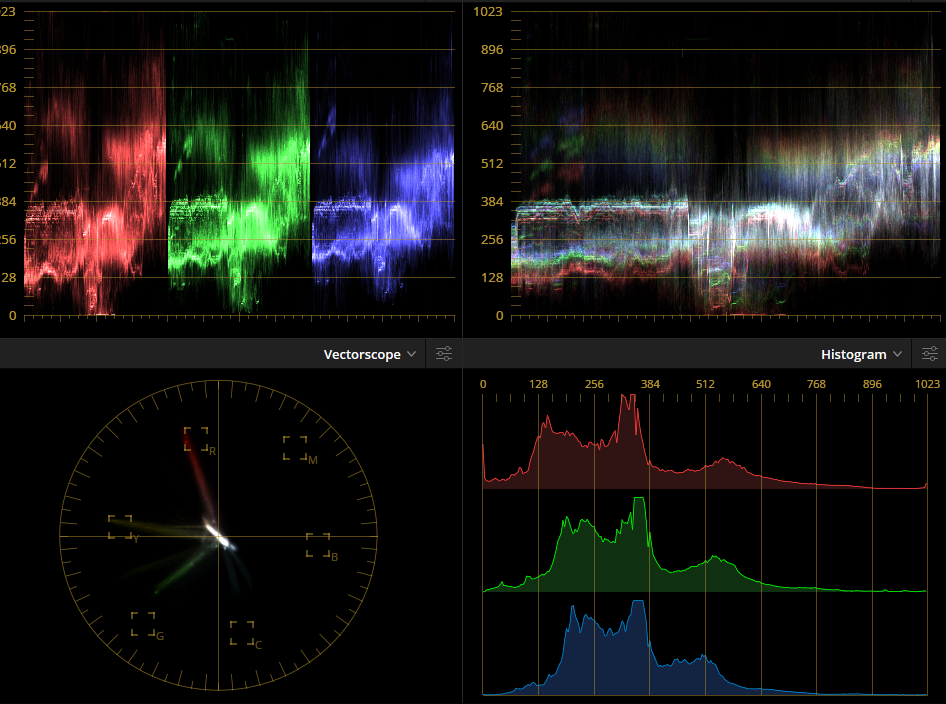Viewport: 946px width, 704px height.
Task: Click the cyan C target box in vectorscope
Action: [242, 632]
